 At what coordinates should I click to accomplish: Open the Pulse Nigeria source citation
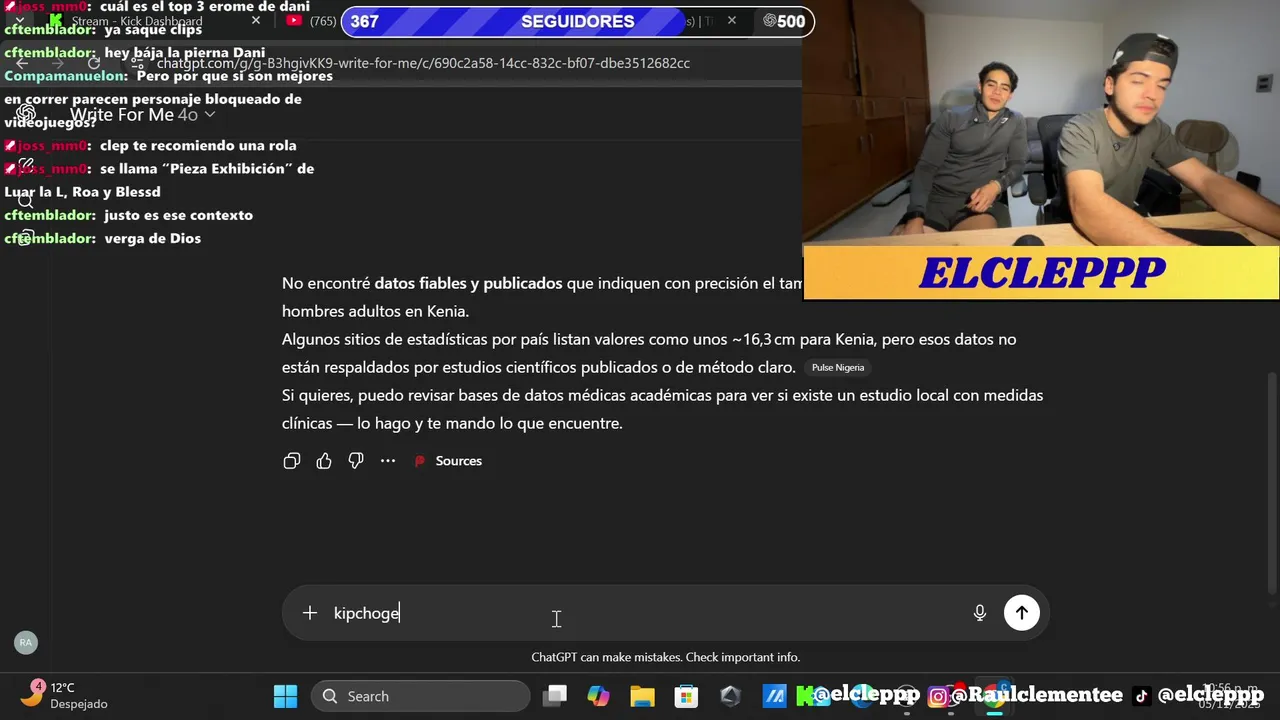[x=838, y=368]
